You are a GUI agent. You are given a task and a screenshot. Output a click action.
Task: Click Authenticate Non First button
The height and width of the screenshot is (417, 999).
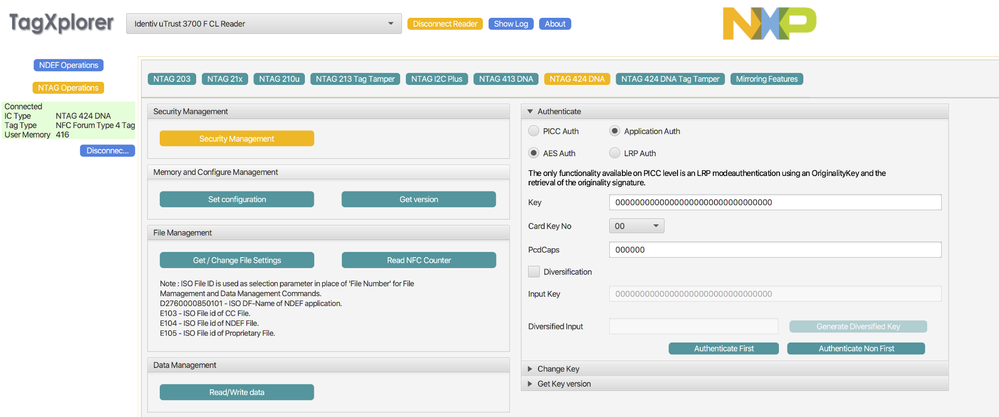[x=856, y=348]
